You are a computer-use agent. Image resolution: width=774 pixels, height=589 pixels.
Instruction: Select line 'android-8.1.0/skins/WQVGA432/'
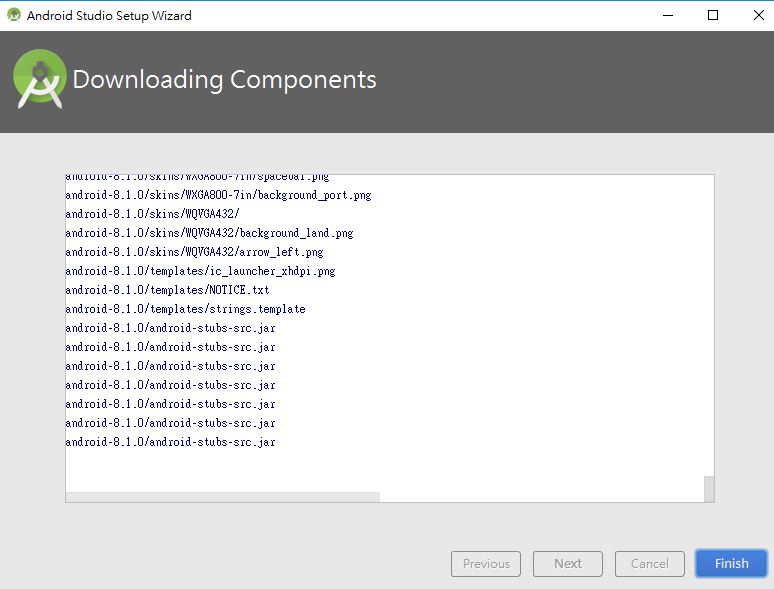(x=152, y=214)
